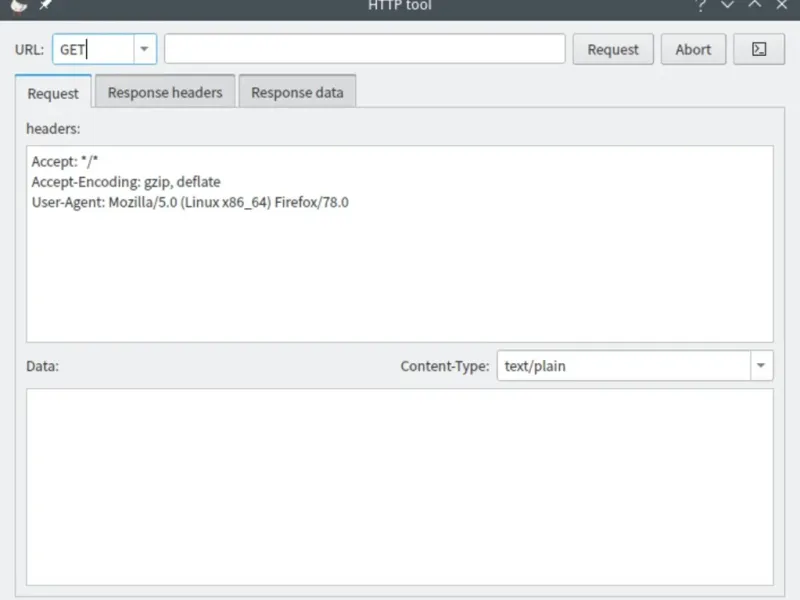Place cursor on the Accept-Encoding header line
Image resolution: width=800 pixels, height=600 pixels.
tap(126, 182)
